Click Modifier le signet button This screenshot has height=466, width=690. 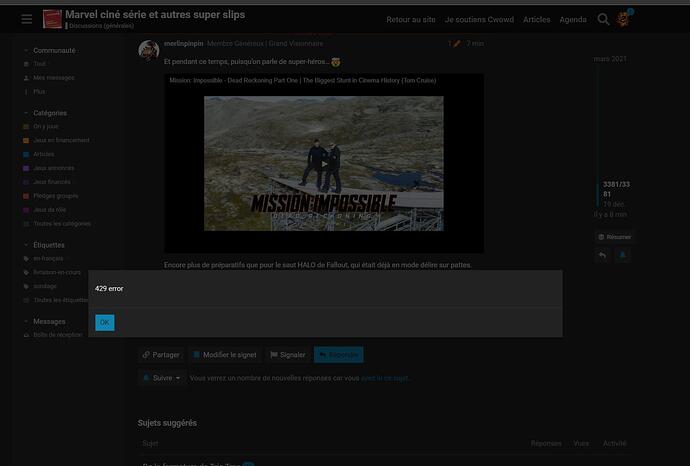point(224,355)
